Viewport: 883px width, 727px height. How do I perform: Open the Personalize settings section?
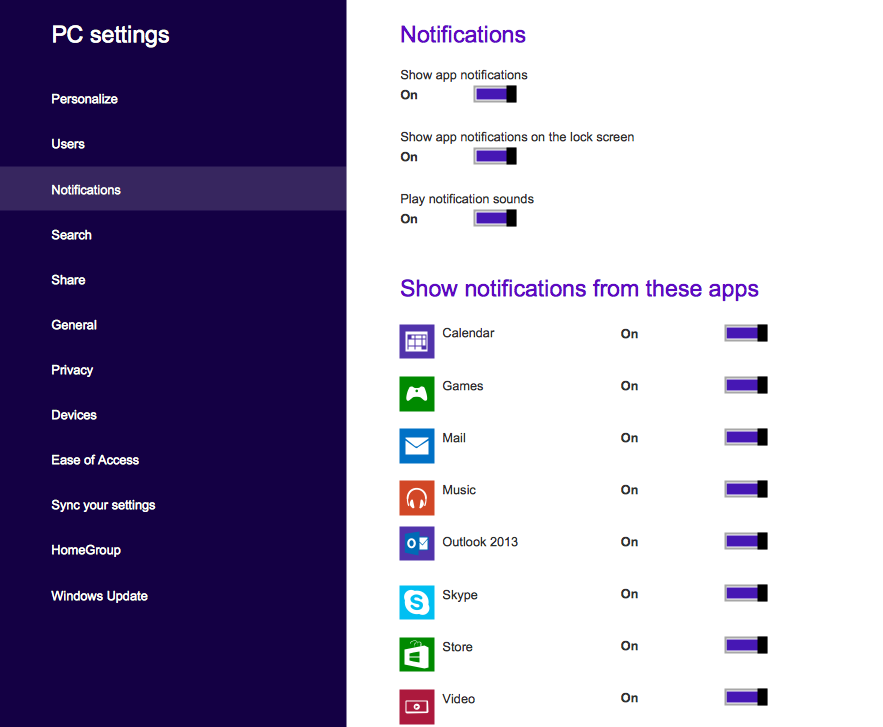point(85,99)
